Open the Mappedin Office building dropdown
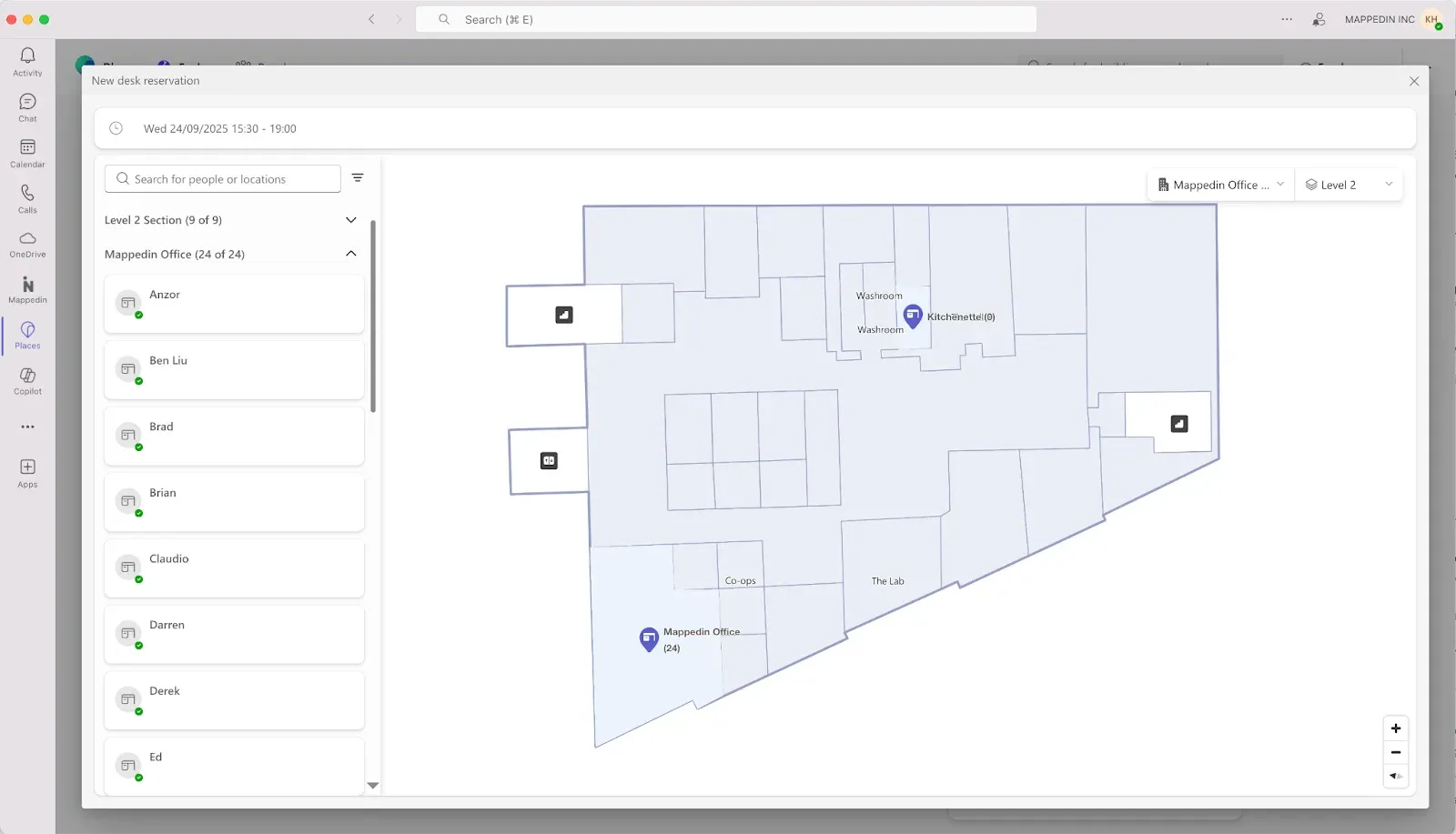The width and height of the screenshot is (1456, 834). pos(1220,185)
